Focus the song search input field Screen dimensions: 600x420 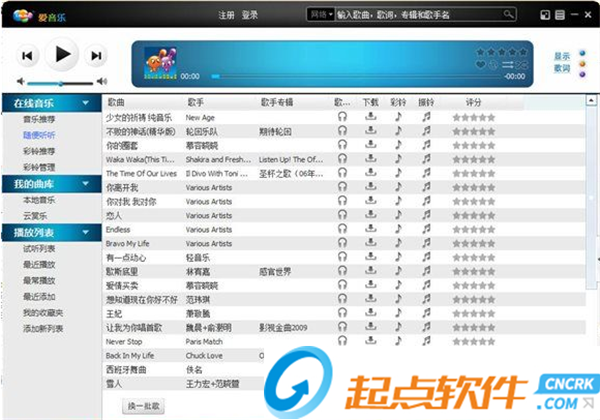point(419,15)
